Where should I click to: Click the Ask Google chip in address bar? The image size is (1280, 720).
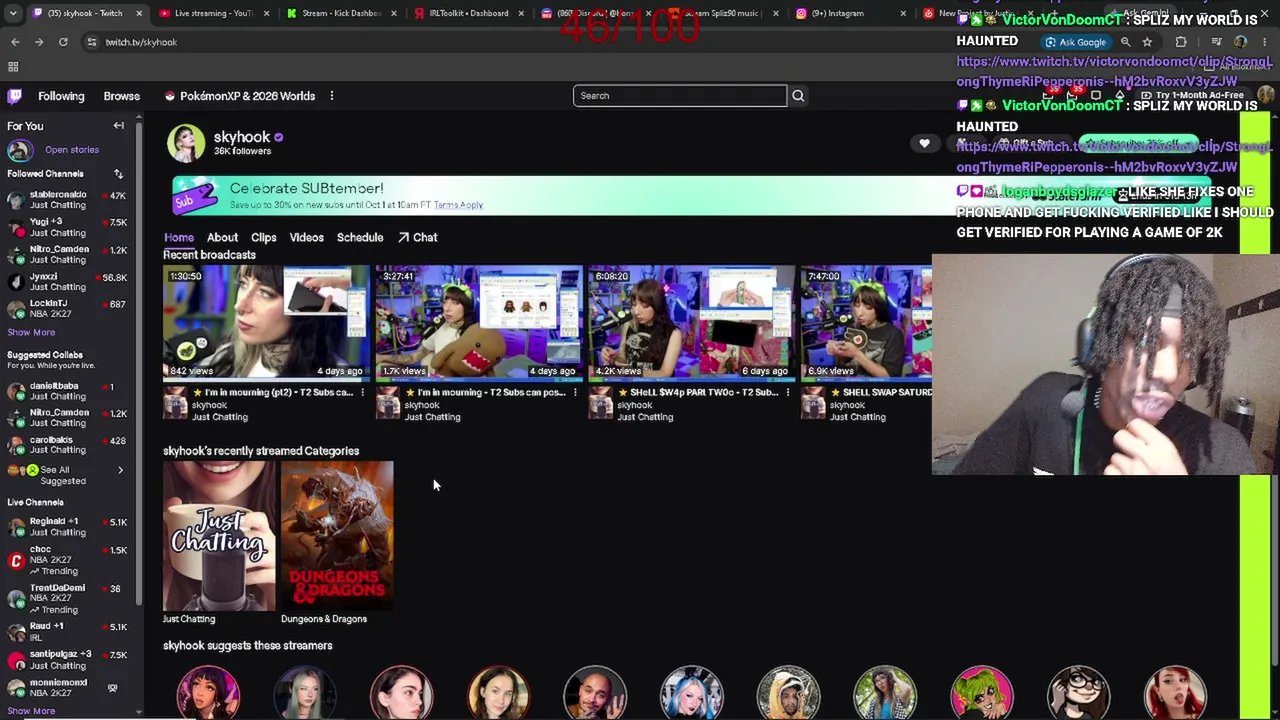(1076, 42)
